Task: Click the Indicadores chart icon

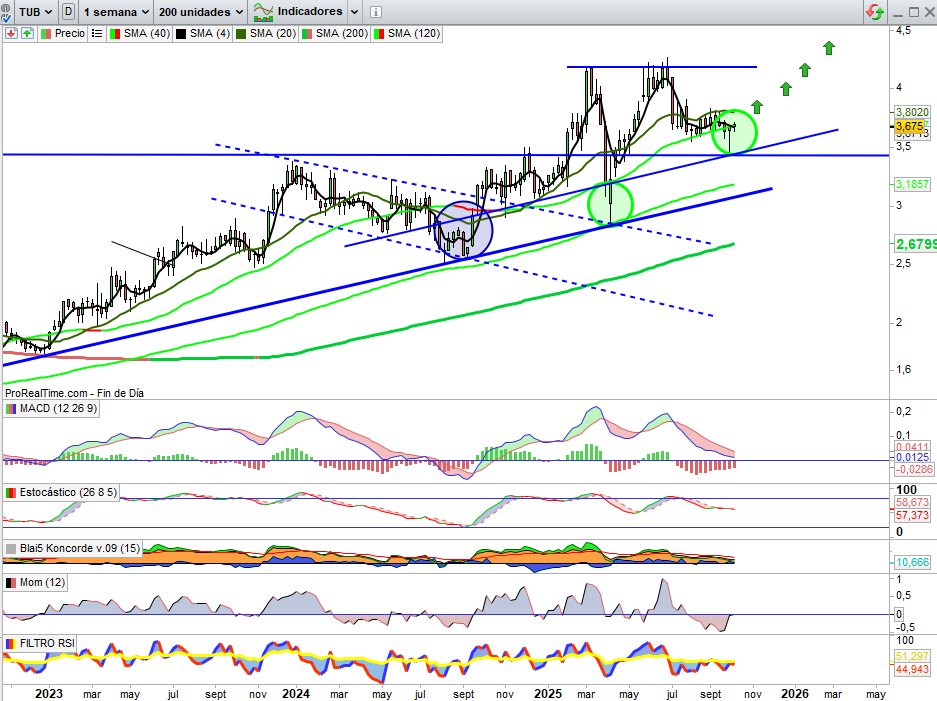Action: pos(263,12)
